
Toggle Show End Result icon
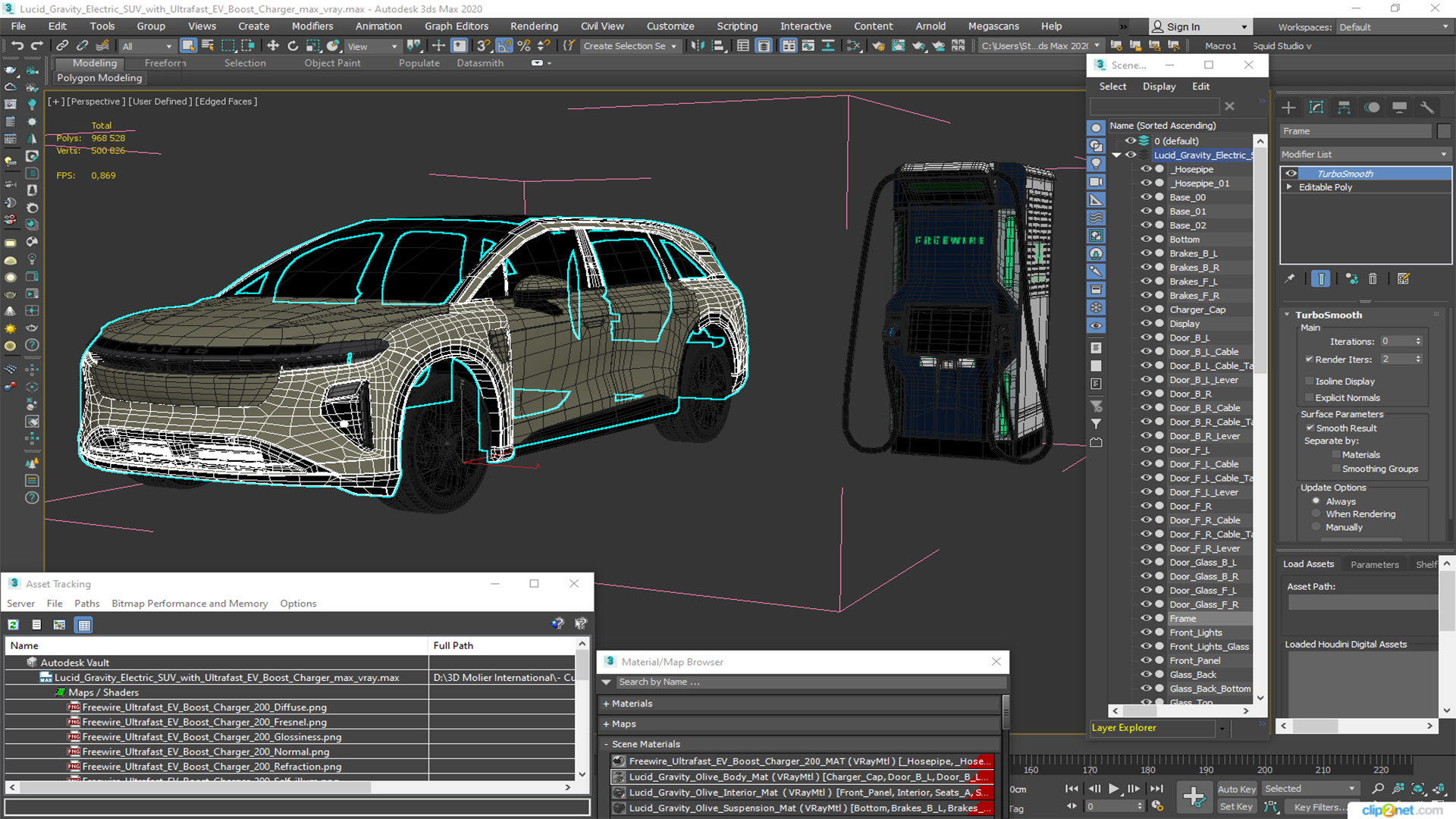tap(1320, 279)
